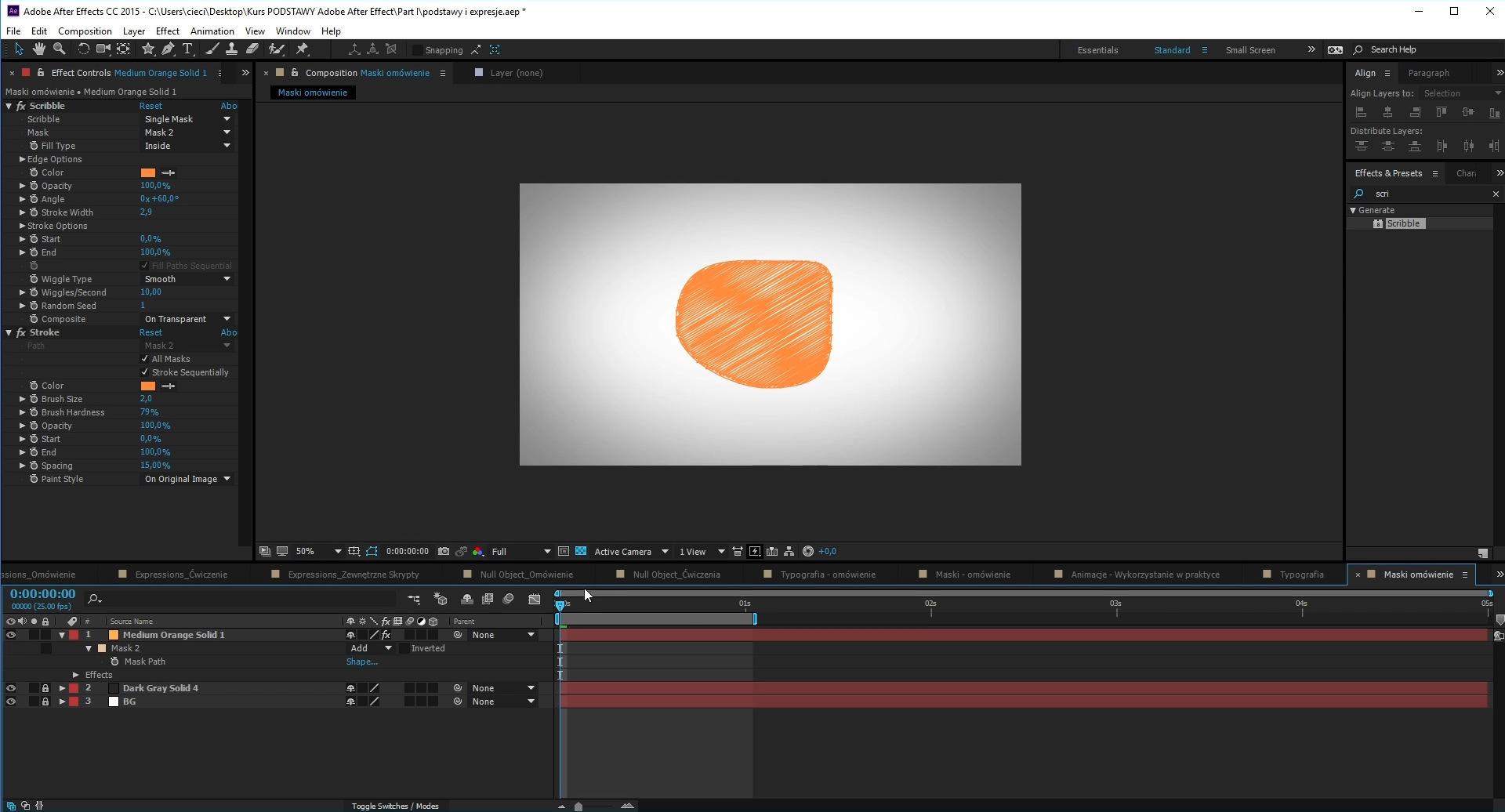Hide the Dark Gray Solid 4 layer

point(10,687)
